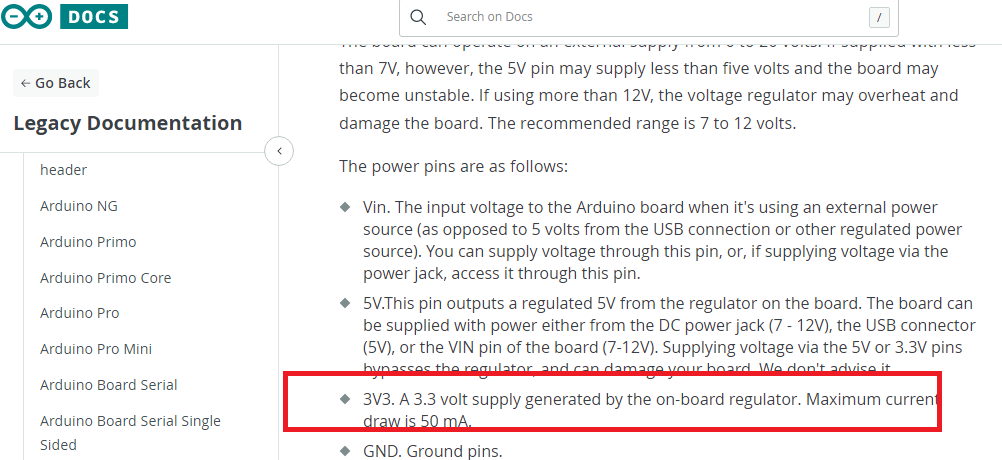The image size is (1002, 460).
Task: Click the magnifying glass search icon
Action: [x=418, y=17]
